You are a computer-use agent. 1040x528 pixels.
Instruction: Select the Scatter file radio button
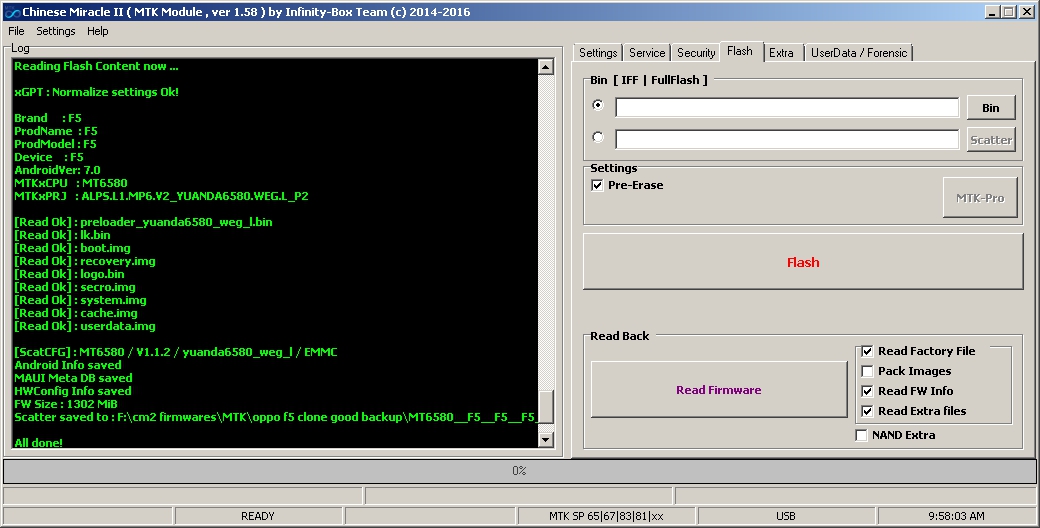[x=598, y=137]
